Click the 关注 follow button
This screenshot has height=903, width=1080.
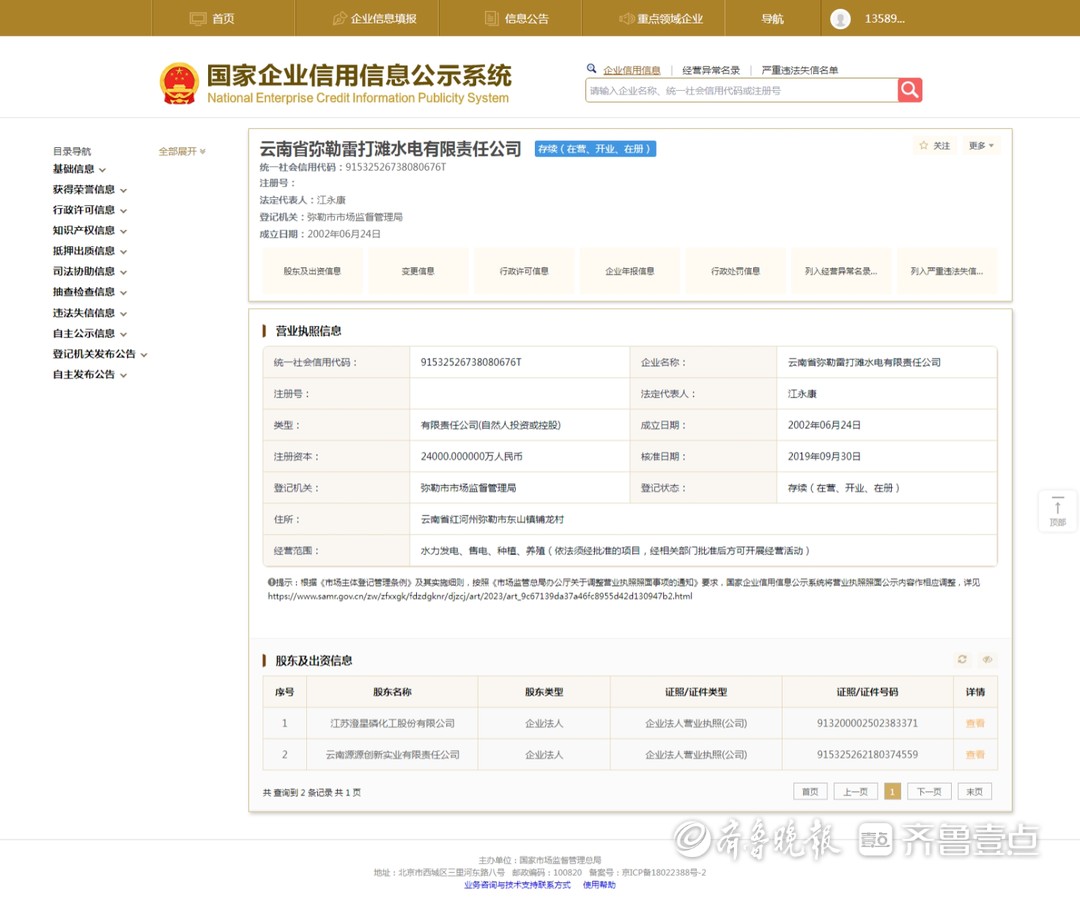934,145
